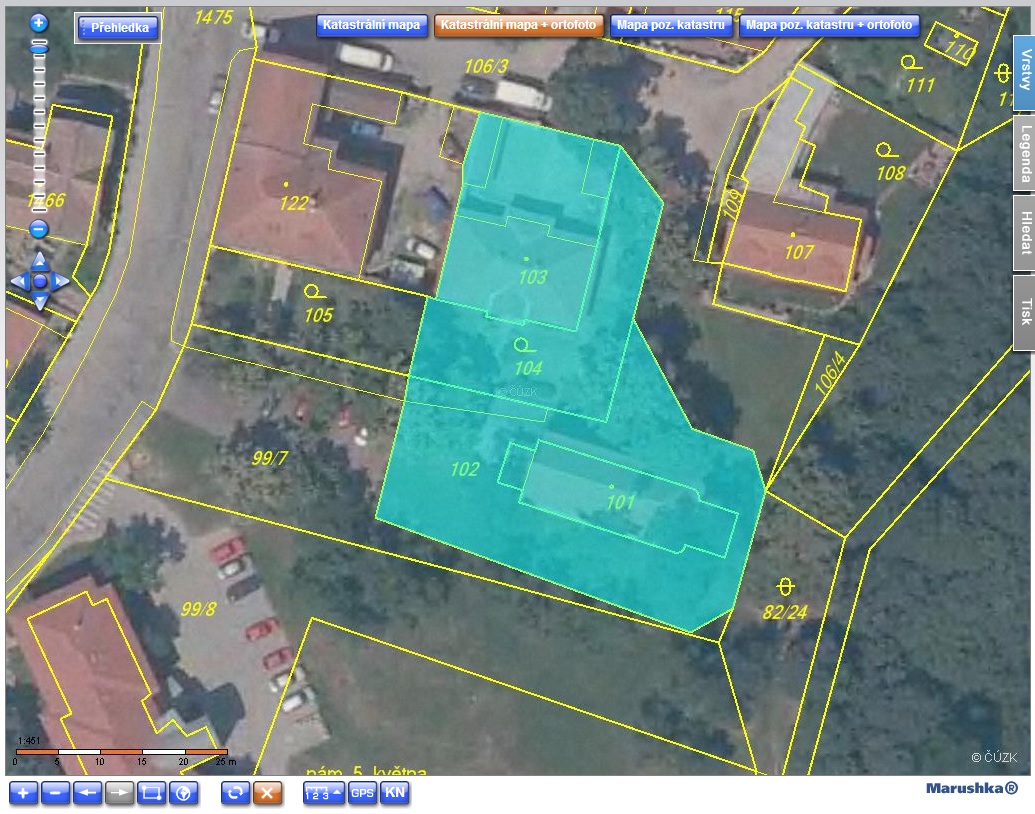
Task: Click the zoom slider handle
Action: (x=39, y=48)
